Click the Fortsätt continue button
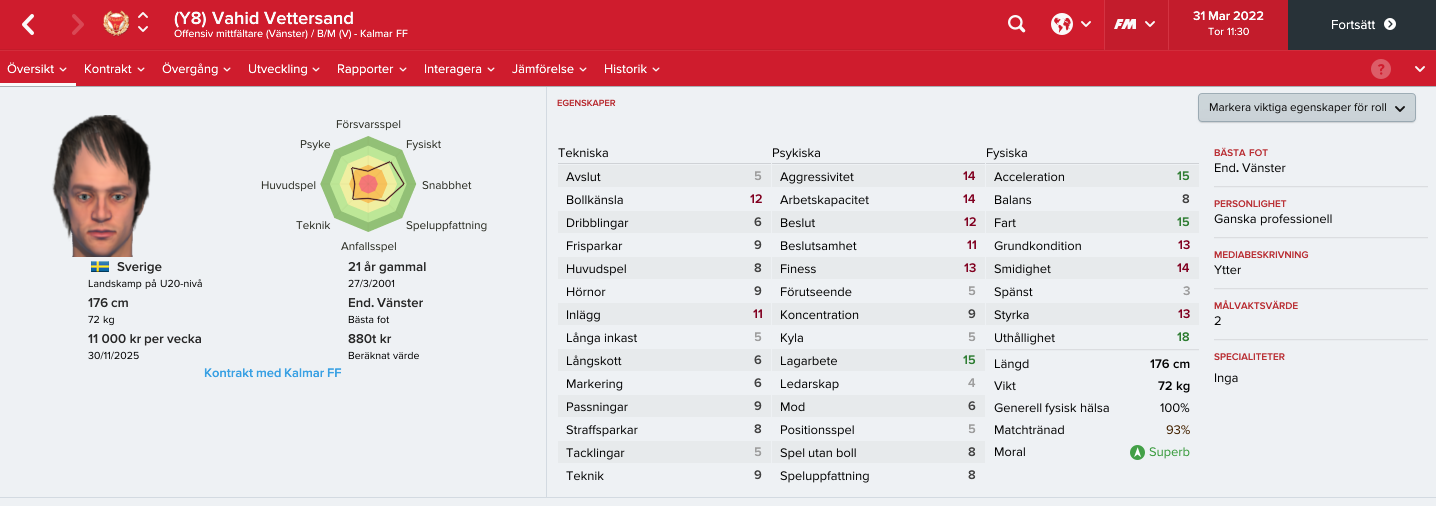The height and width of the screenshot is (506, 1436). (1362, 25)
